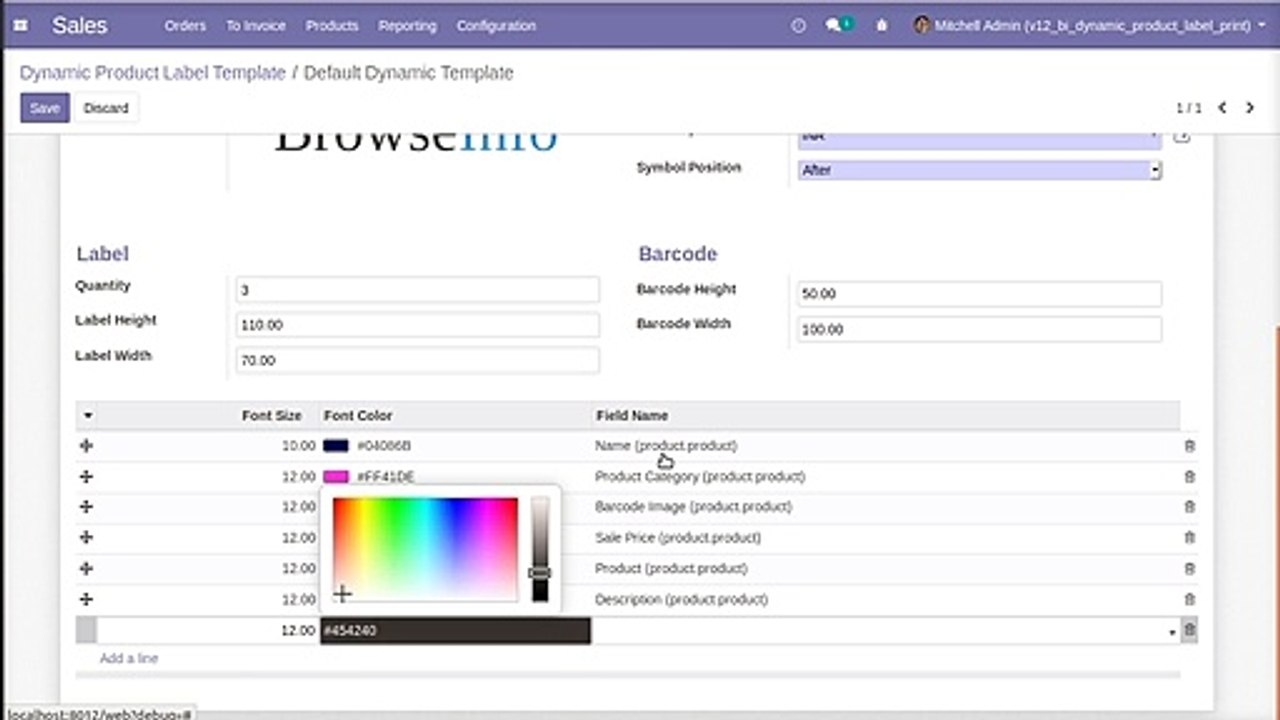This screenshot has width=1280, height=720.
Task: Expand the table column options arrow
Action: tap(87, 416)
